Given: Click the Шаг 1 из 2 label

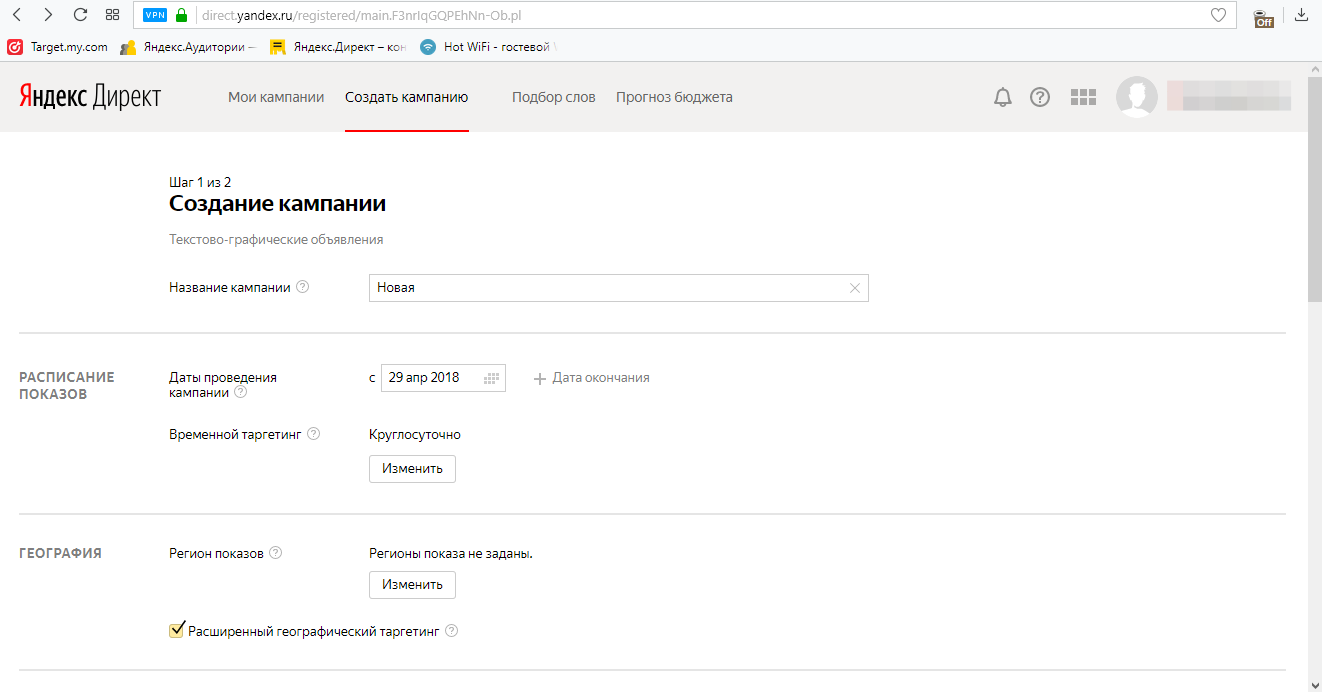Looking at the screenshot, I should tap(200, 182).
